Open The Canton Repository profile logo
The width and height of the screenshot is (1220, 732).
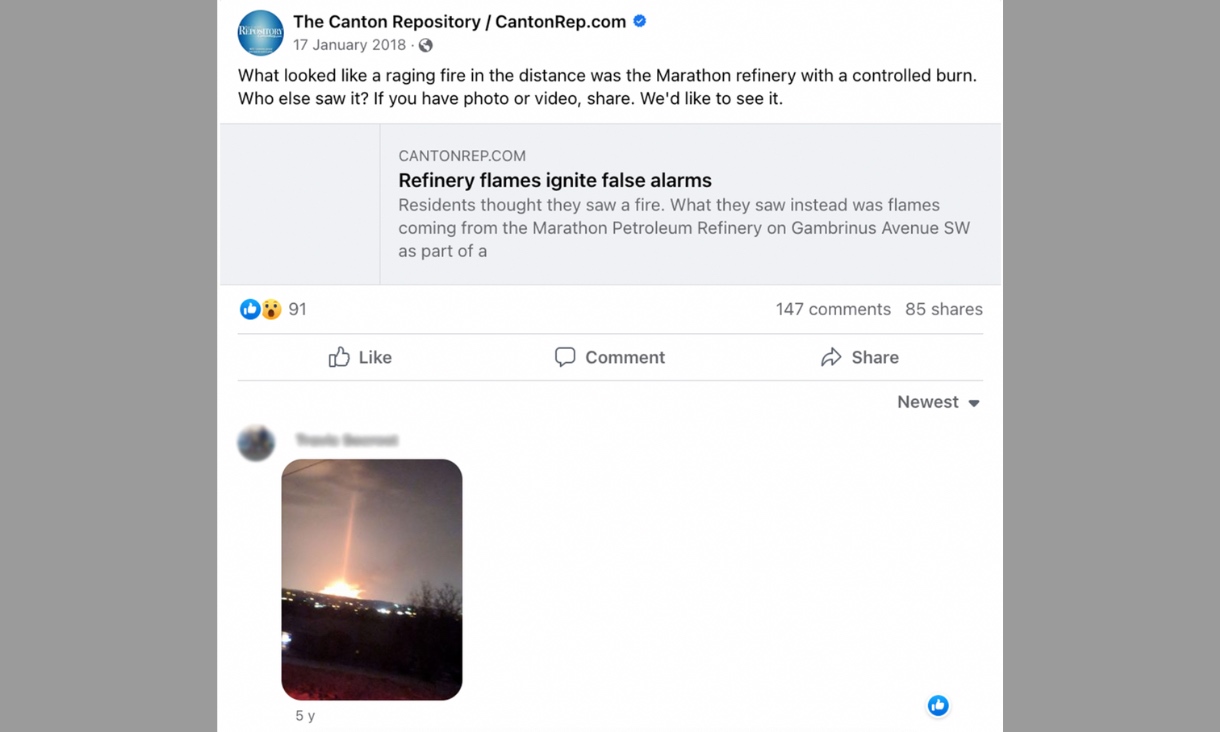pyautogui.click(x=260, y=33)
